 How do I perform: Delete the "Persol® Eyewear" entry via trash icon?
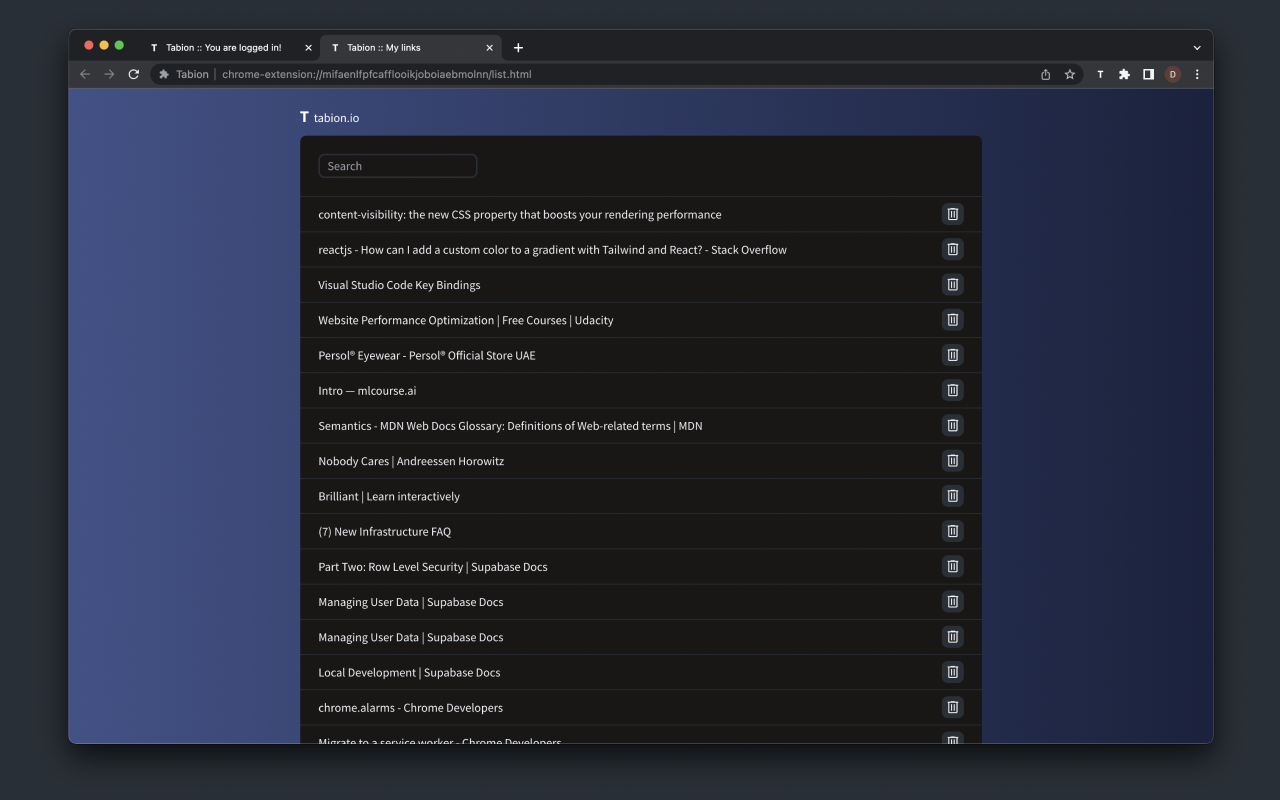952,355
